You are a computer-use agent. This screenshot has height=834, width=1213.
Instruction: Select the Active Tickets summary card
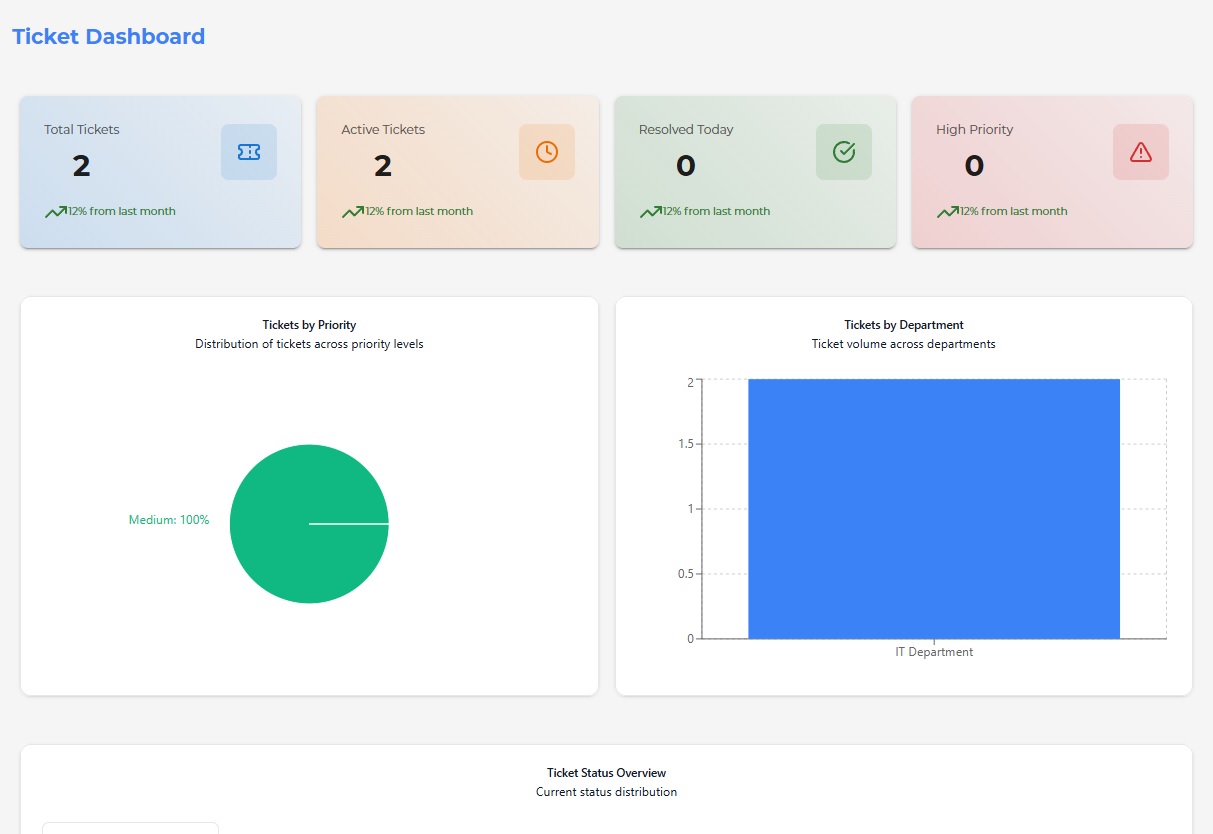pyautogui.click(x=457, y=171)
